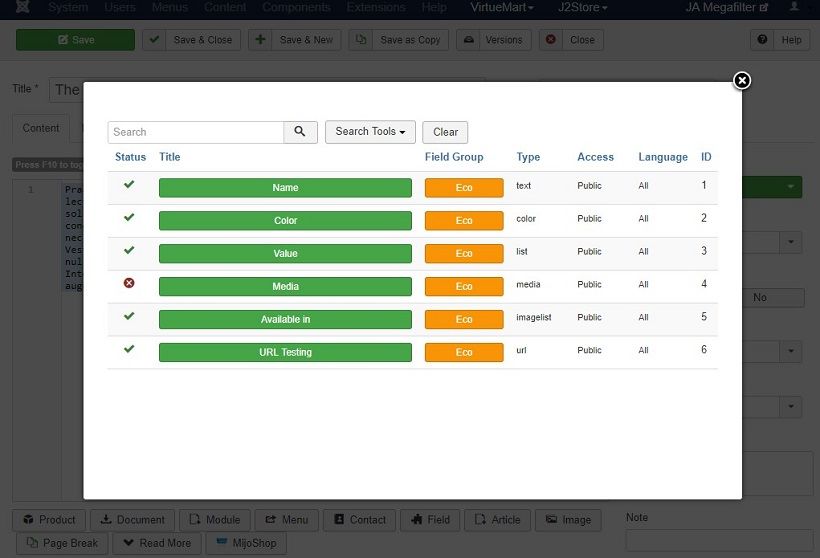Click Eco group in Value row
This screenshot has height=558, width=820.
pos(464,254)
